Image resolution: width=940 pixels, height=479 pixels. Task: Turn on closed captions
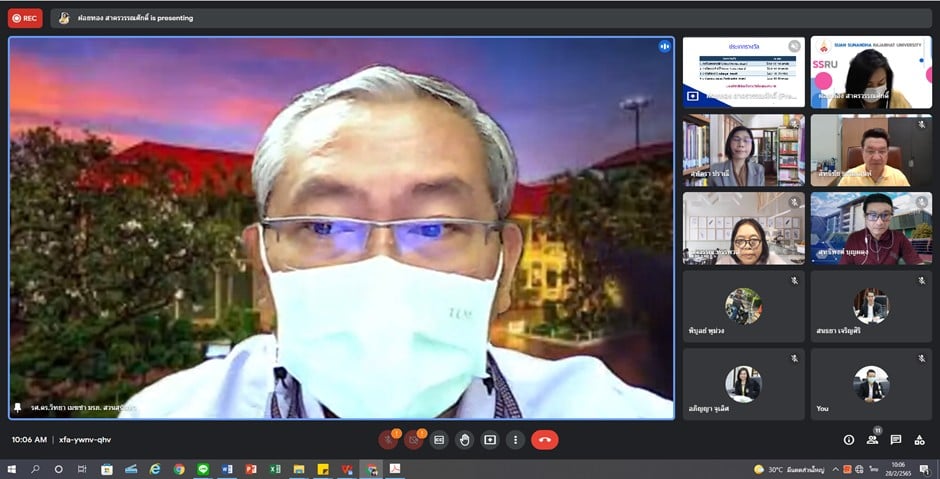(439, 440)
